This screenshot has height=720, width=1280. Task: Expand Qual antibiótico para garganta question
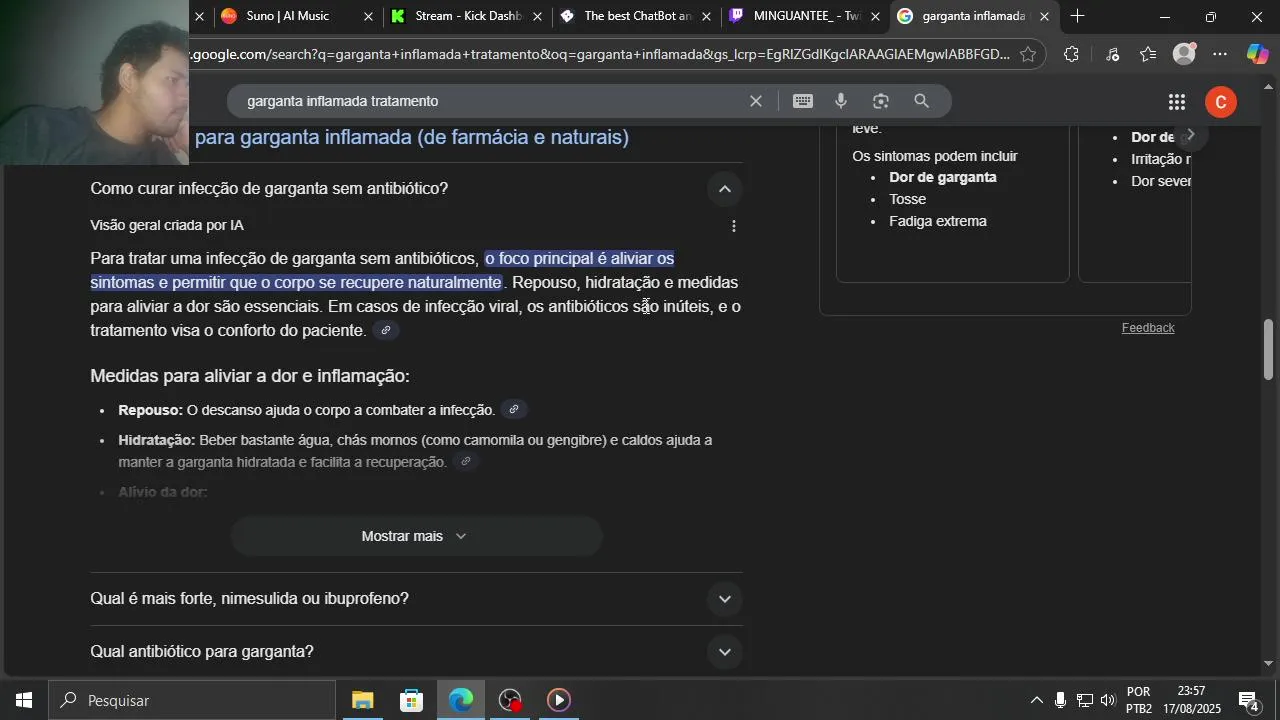tap(725, 652)
